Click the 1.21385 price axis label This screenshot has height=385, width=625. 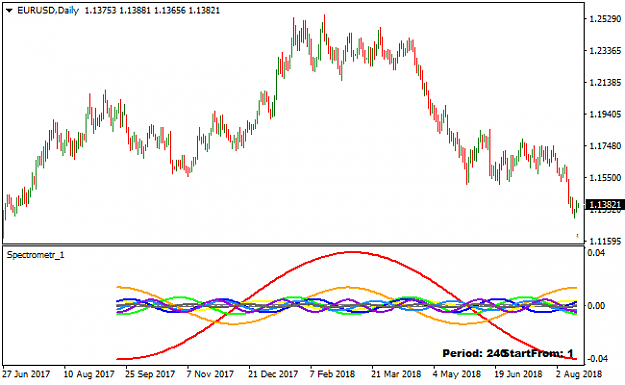[605, 82]
